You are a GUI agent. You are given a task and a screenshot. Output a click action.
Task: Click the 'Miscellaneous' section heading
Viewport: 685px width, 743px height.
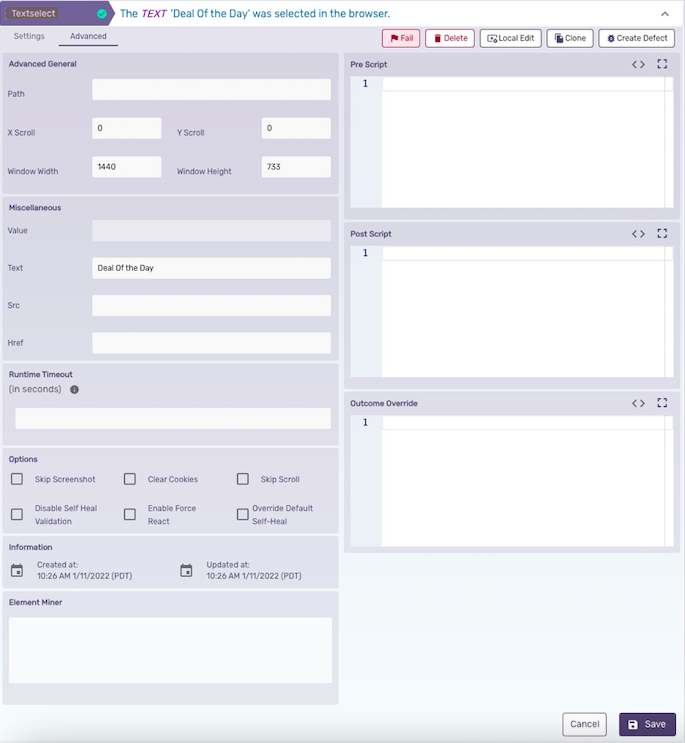[35, 208]
